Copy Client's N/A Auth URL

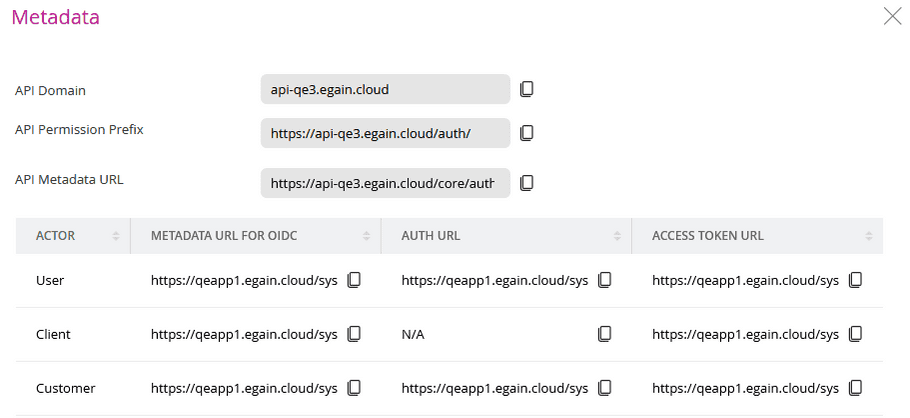coord(604,334)
